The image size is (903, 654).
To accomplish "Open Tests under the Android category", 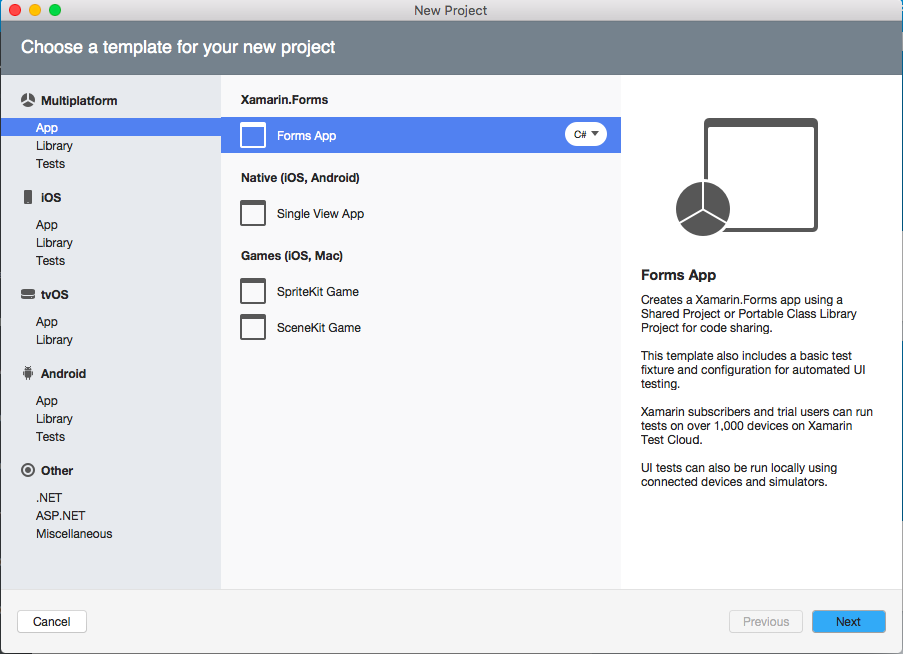I will tap(50, 437).
